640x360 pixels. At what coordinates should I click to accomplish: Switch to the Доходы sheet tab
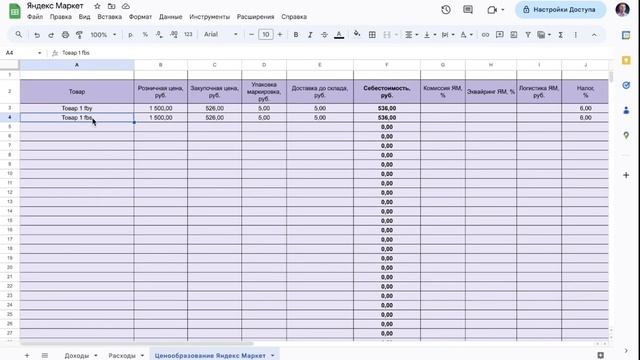coord(77,356)
